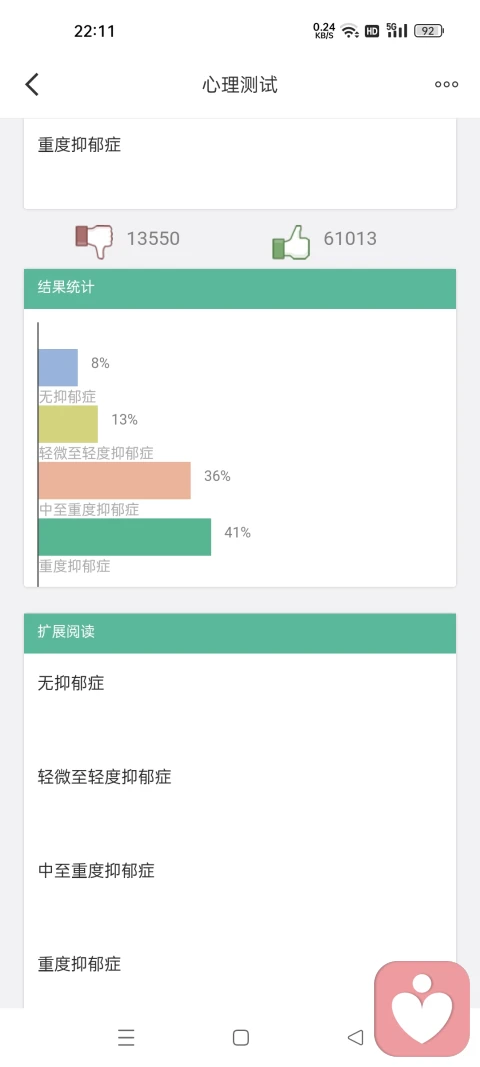Image resolution: width=480 pixels, height=1067 pixels.
Task: Open the three-dot more options menu
Action: [x=446, y=84]
